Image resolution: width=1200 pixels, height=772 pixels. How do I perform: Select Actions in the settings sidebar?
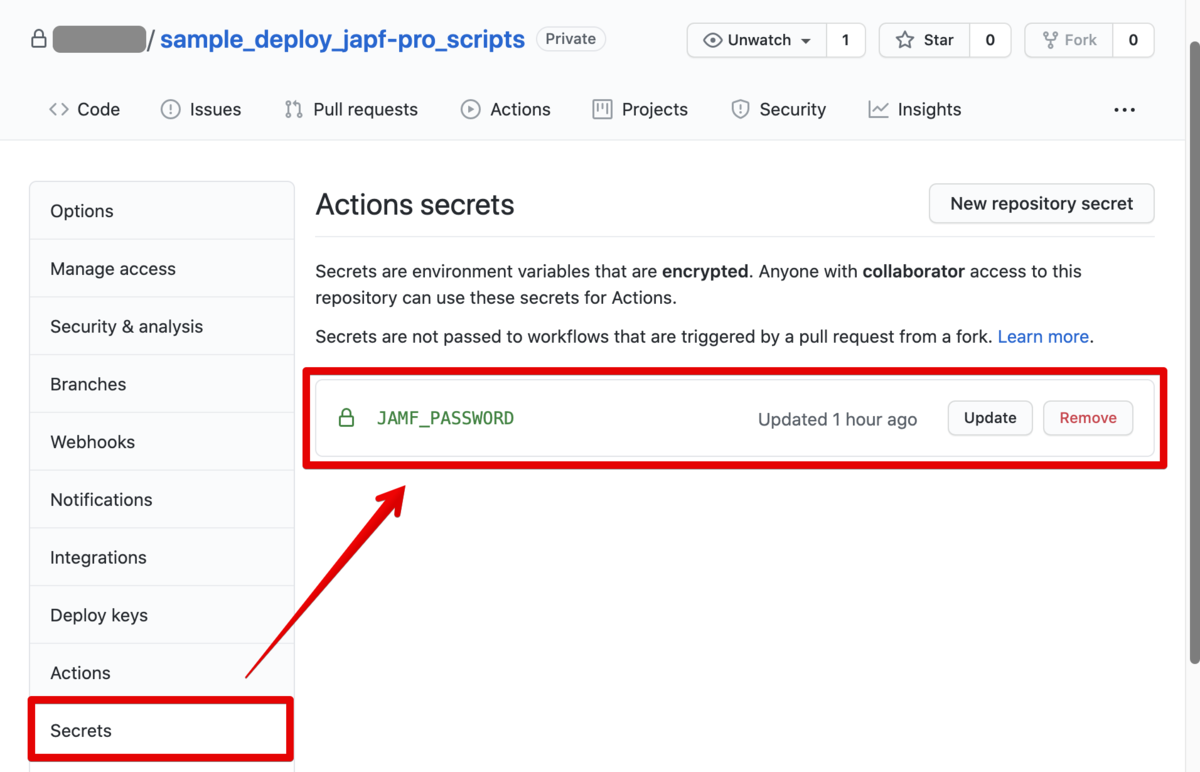tap(162, 673)
